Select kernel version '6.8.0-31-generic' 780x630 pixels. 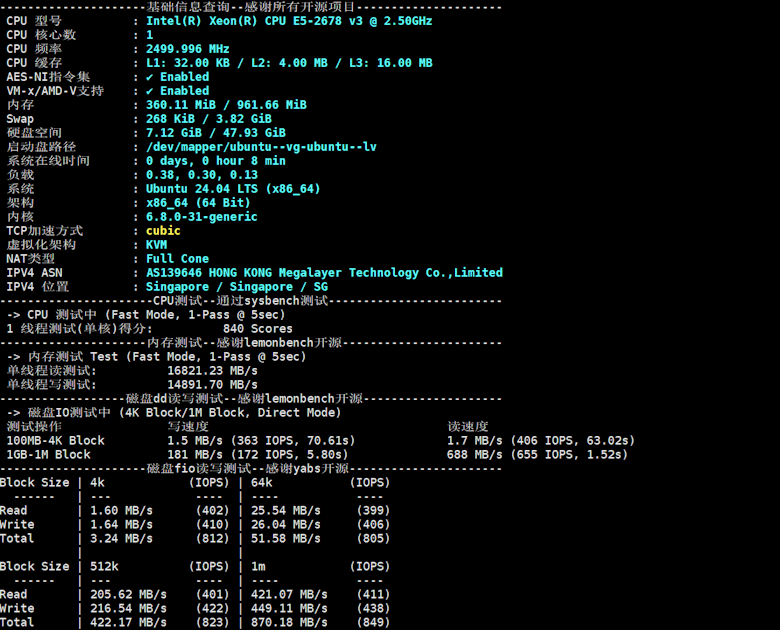(x=201, y=217)
